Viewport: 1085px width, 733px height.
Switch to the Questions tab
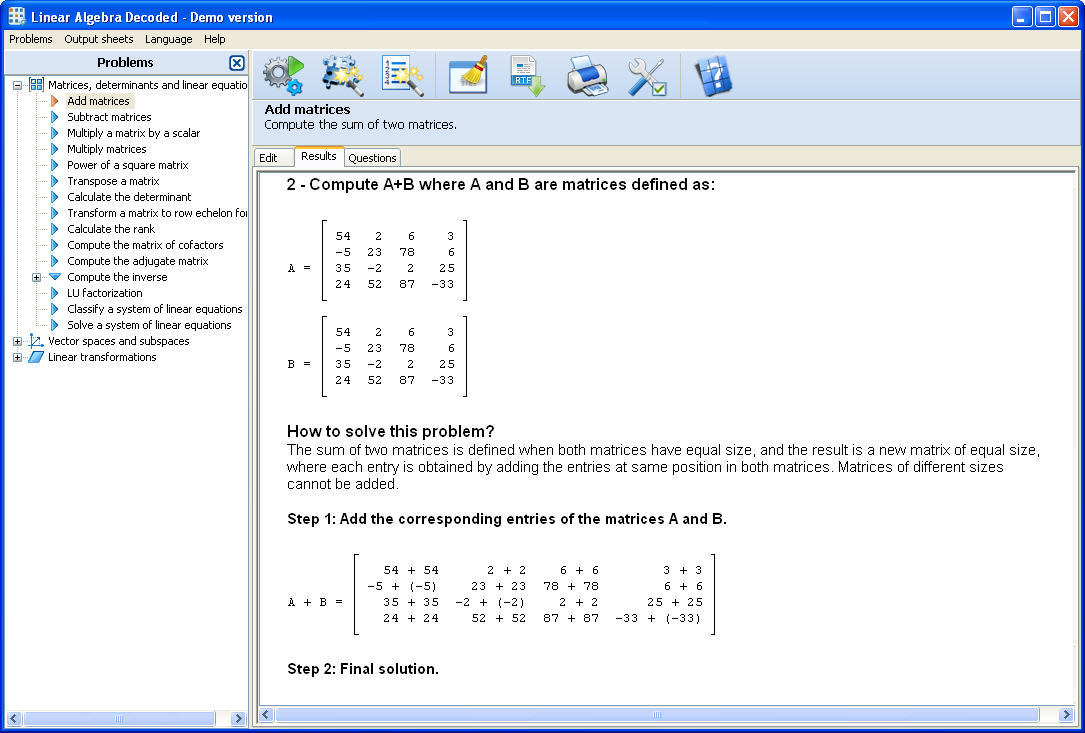coord(372,158)
